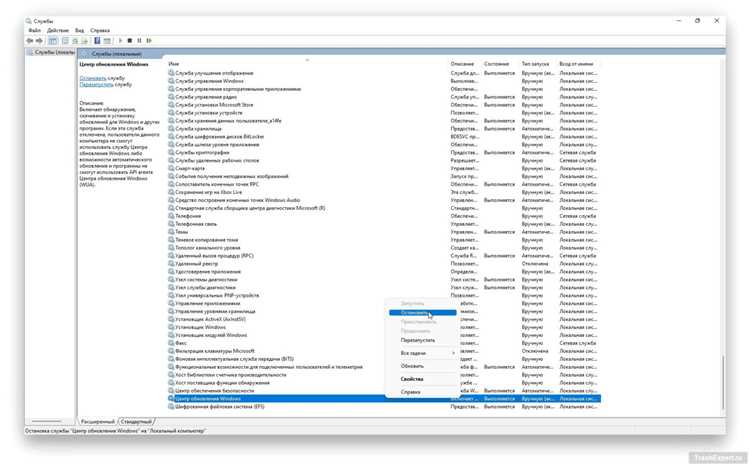Click the gear icon beside Телефония
The image size is (750, 466).
point(171,216)
